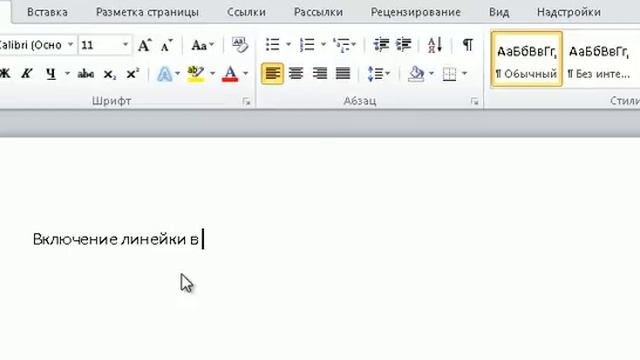Click the text Включение линейки в
Screen dimensions: 640x360
(116, 239)
